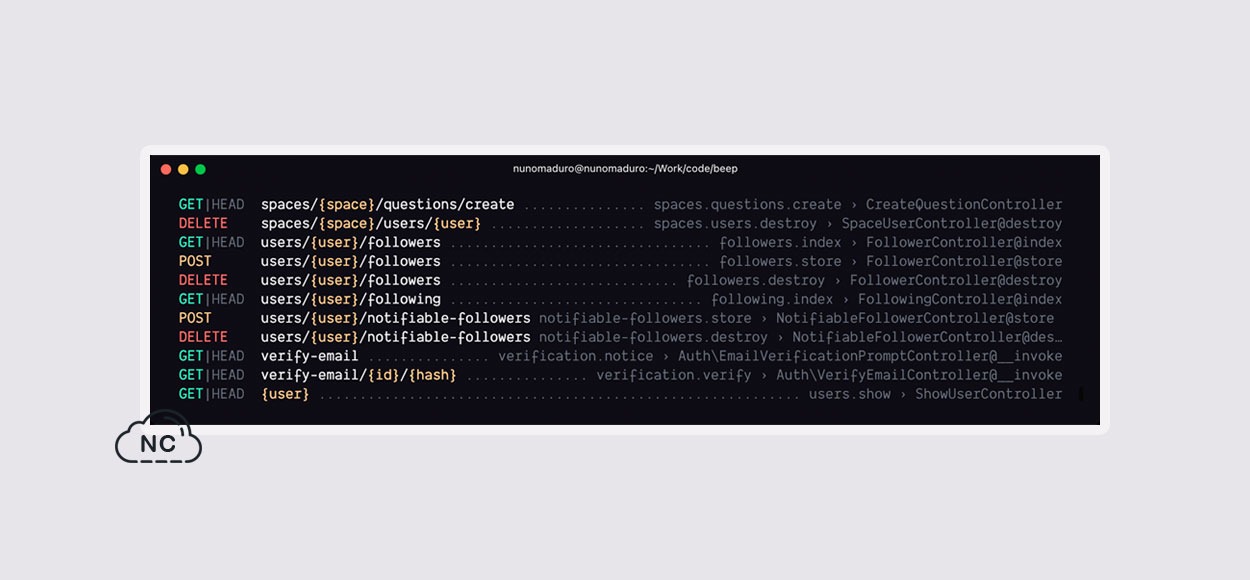Click the red close window dot
This screenshot has height=580, width=1250.
166,170
